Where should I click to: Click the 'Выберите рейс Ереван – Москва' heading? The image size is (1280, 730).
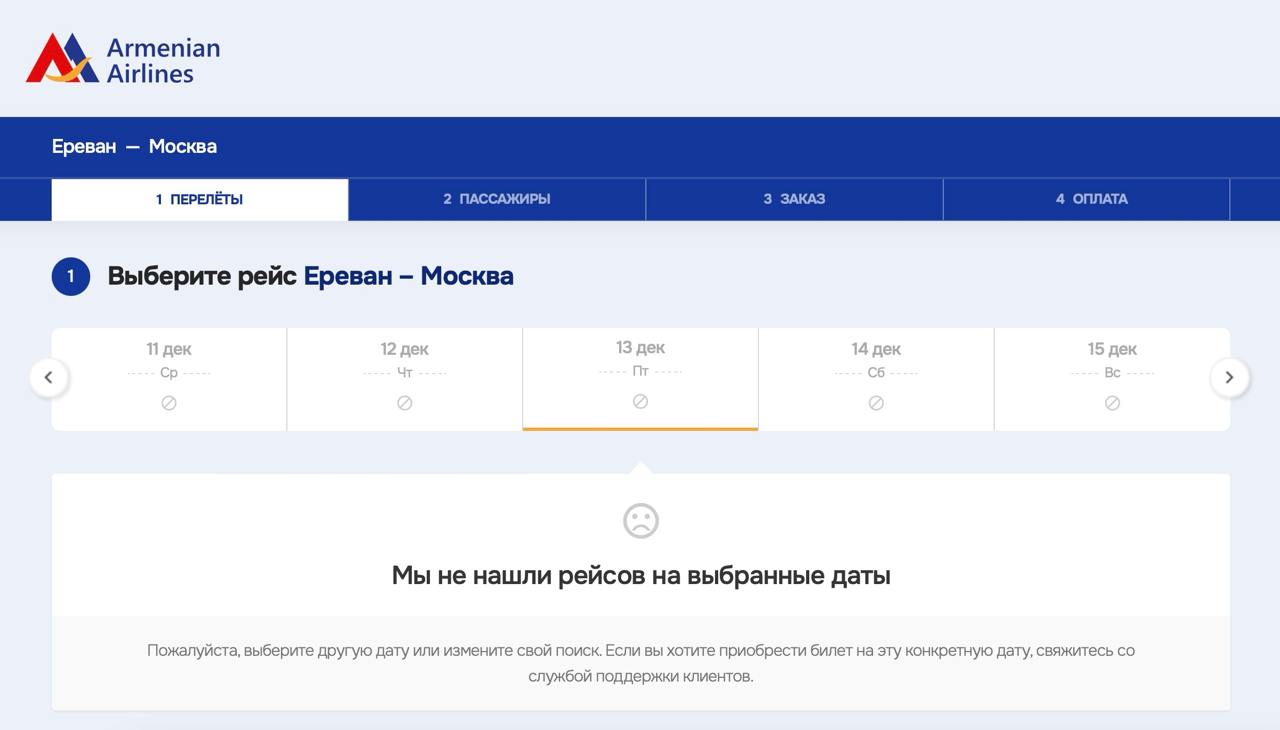310,276
